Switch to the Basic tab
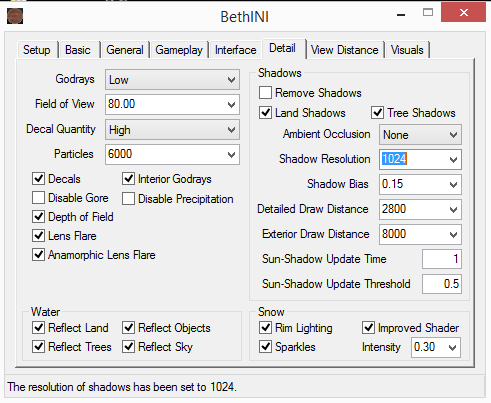491x403 pixels. coord(78,50)
